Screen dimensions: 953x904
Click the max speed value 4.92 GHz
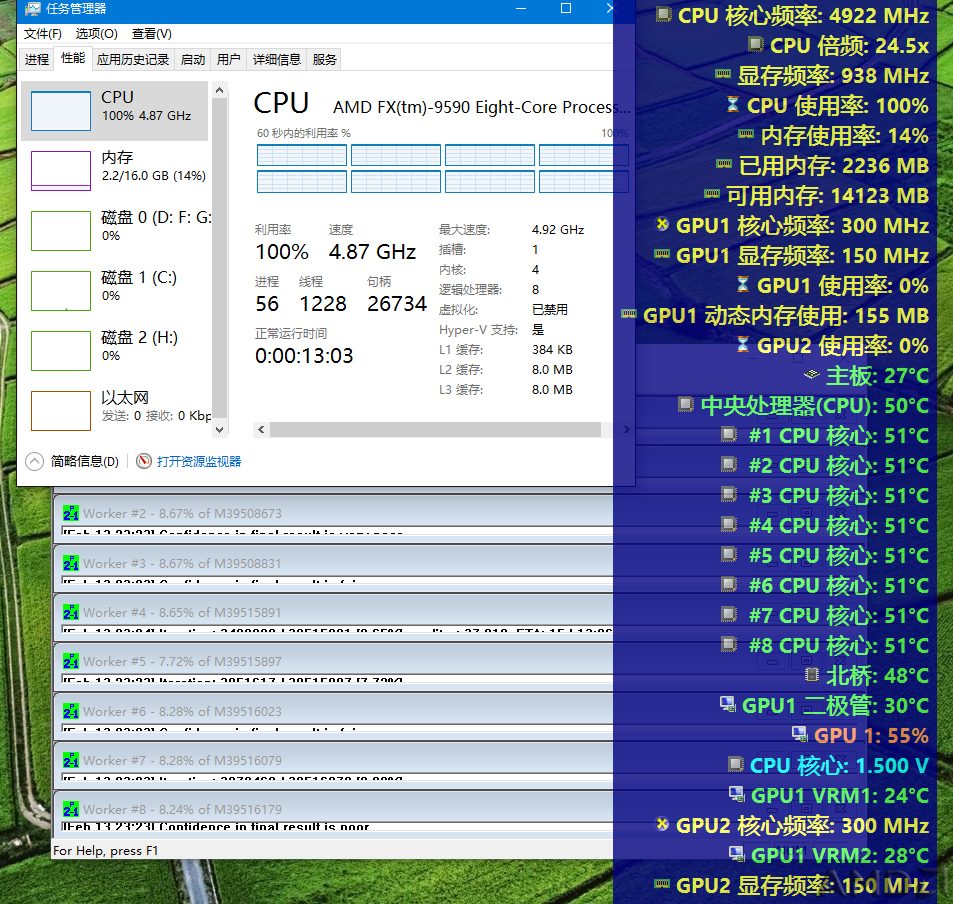(x=558, y=230)
